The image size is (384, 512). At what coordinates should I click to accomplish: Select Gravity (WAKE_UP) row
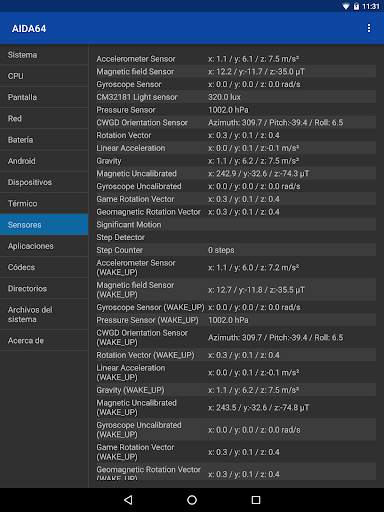coord(236,390)
